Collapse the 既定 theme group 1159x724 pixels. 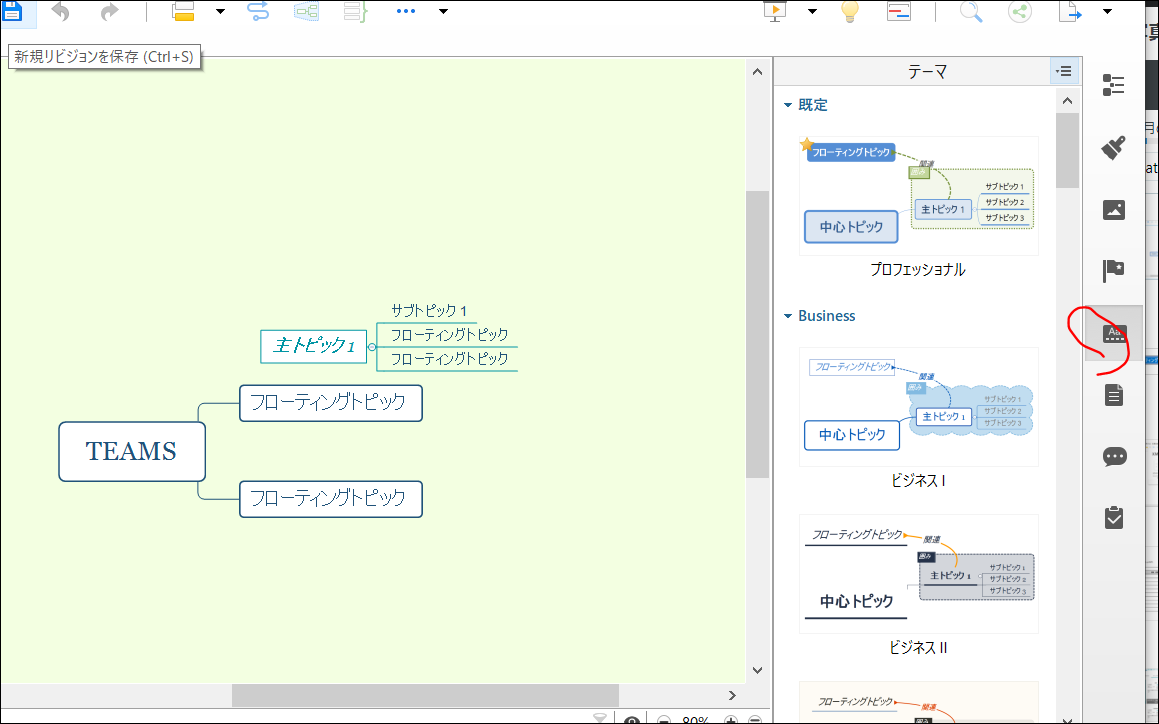[788, 105]
